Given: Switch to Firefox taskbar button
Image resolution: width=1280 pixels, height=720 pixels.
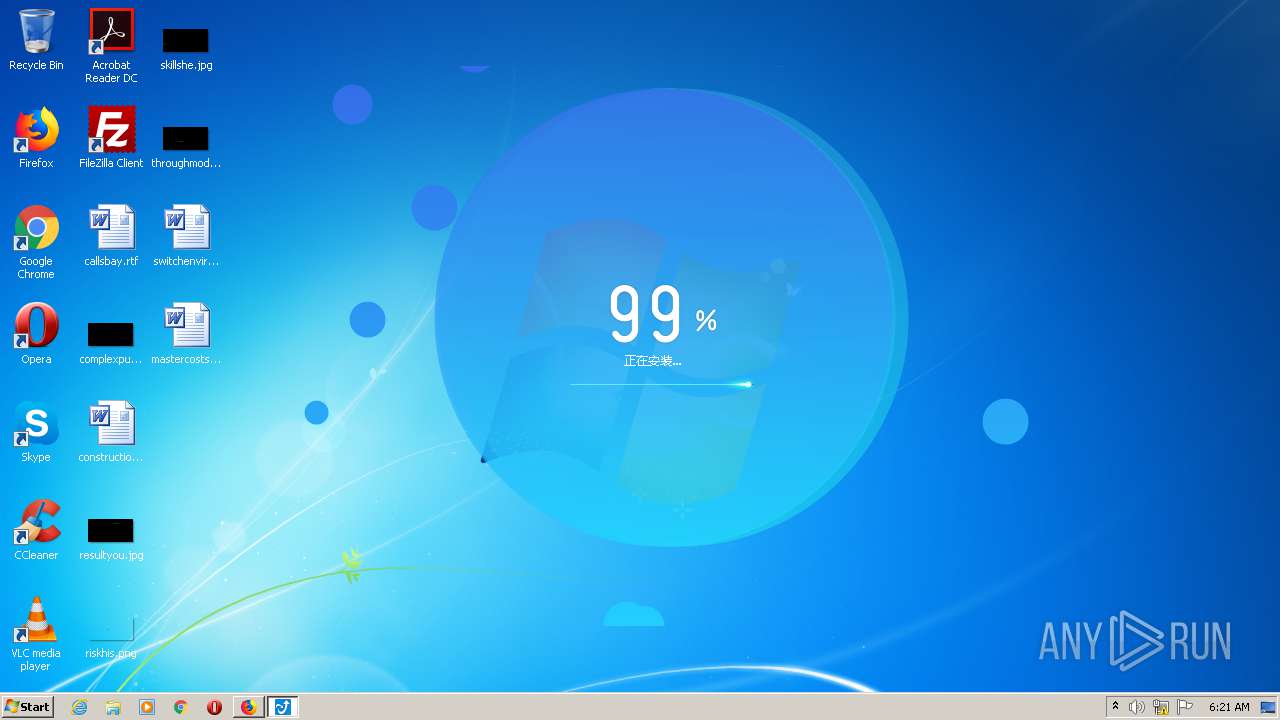Looking at the screenshot, I should 248,707.
